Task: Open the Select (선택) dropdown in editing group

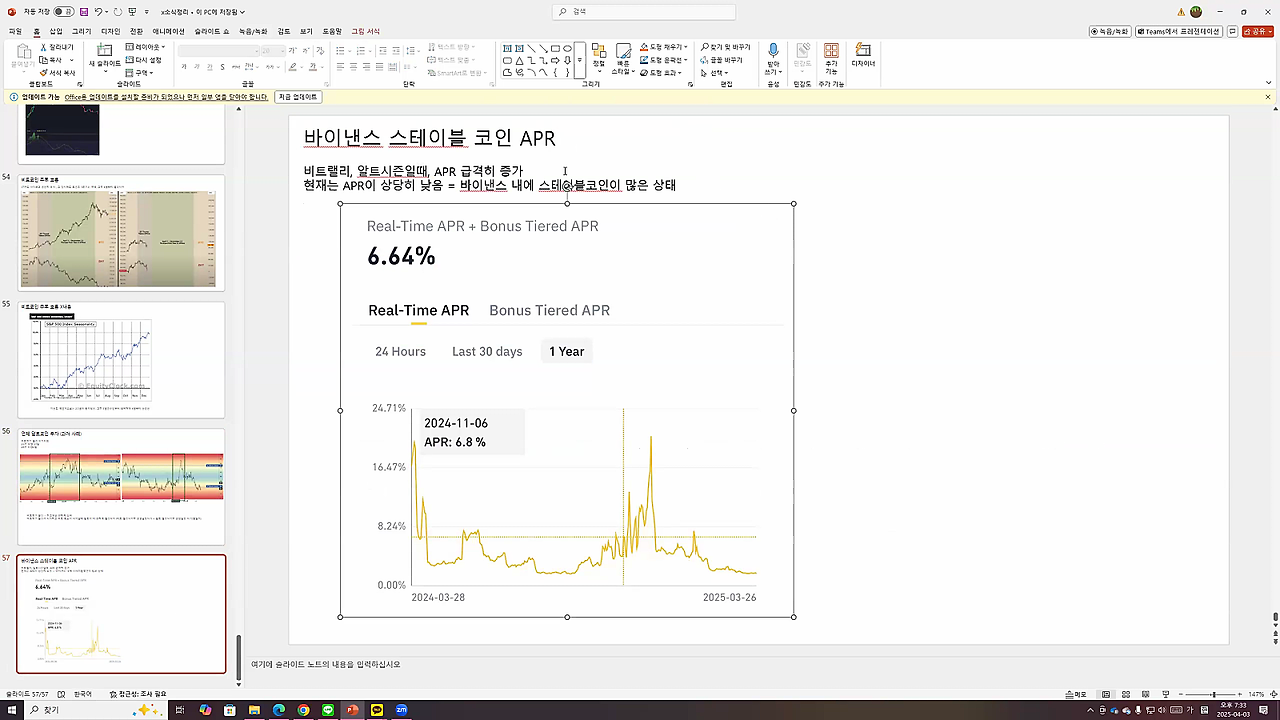Action: (717, 73)
